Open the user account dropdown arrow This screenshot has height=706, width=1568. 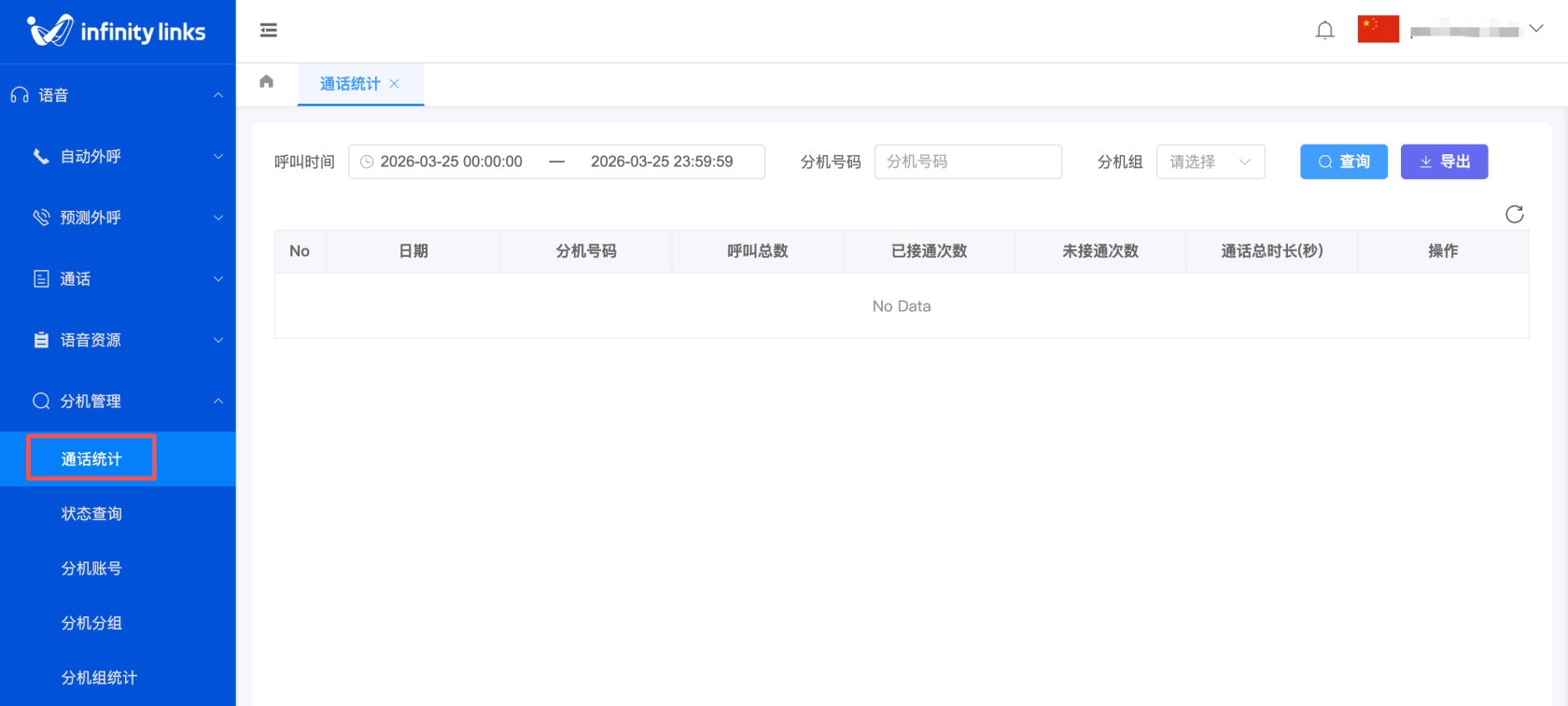coord(1536,29)
